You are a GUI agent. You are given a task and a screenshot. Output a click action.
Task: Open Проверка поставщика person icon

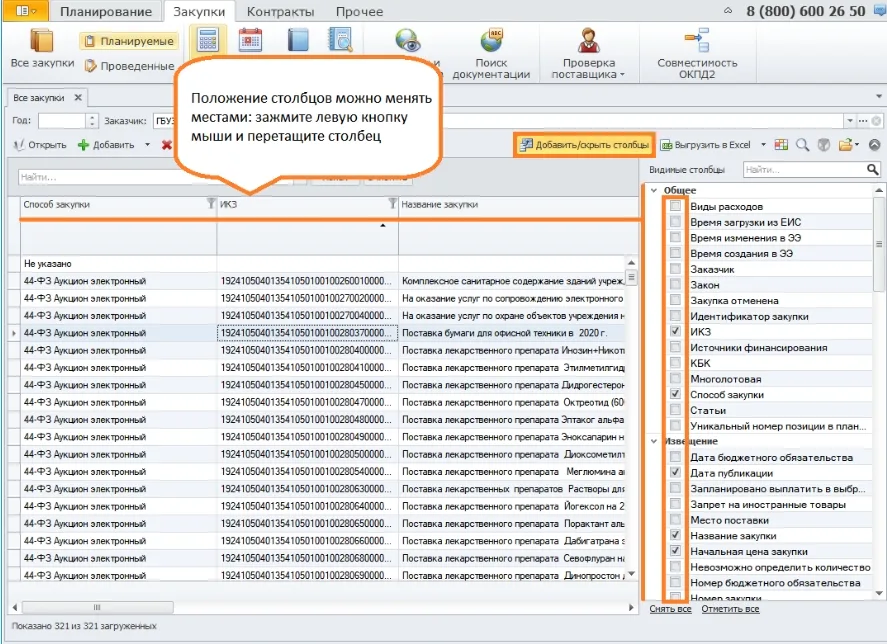click(589, 41)
